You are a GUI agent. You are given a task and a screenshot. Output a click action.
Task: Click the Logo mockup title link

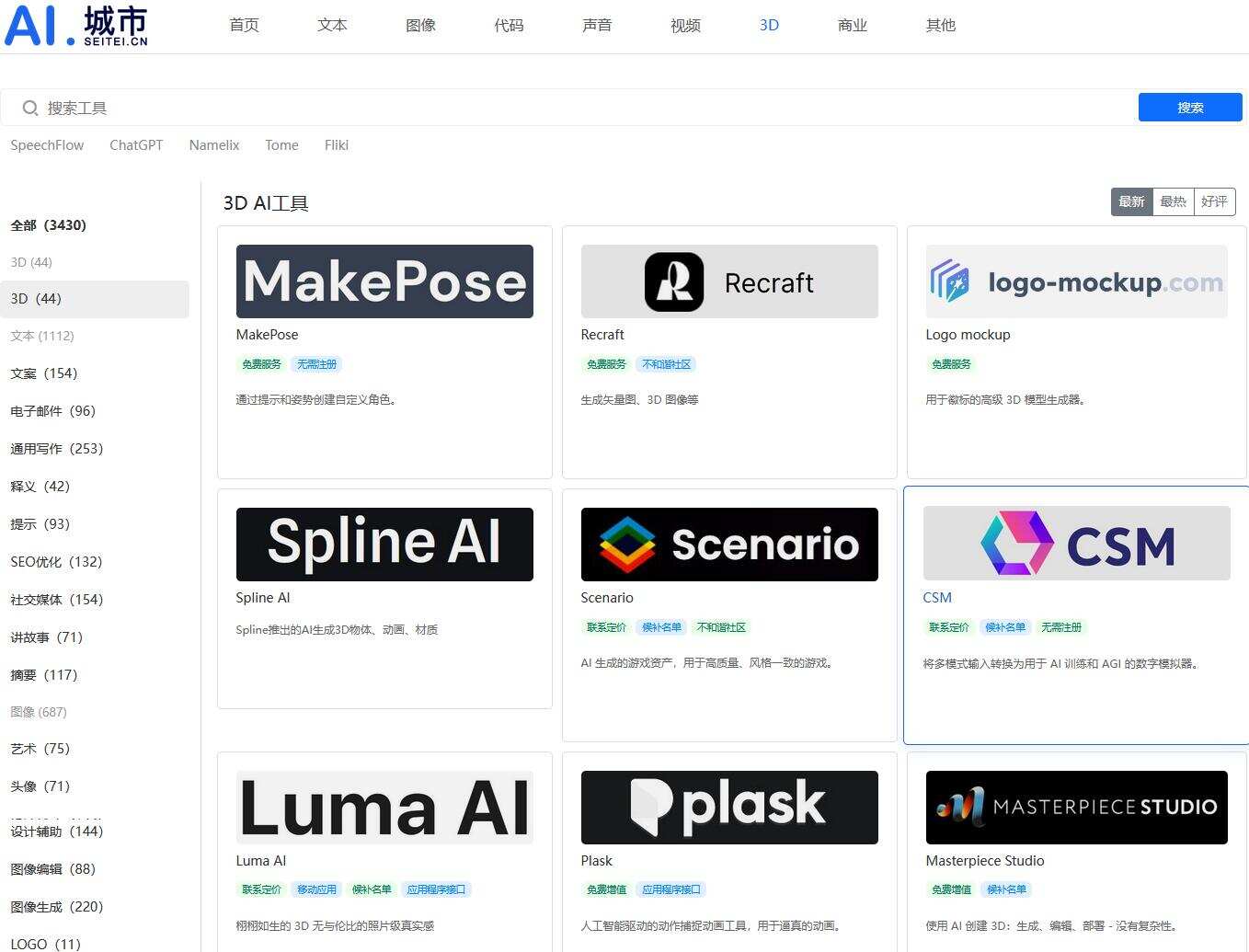pos(968,335)
